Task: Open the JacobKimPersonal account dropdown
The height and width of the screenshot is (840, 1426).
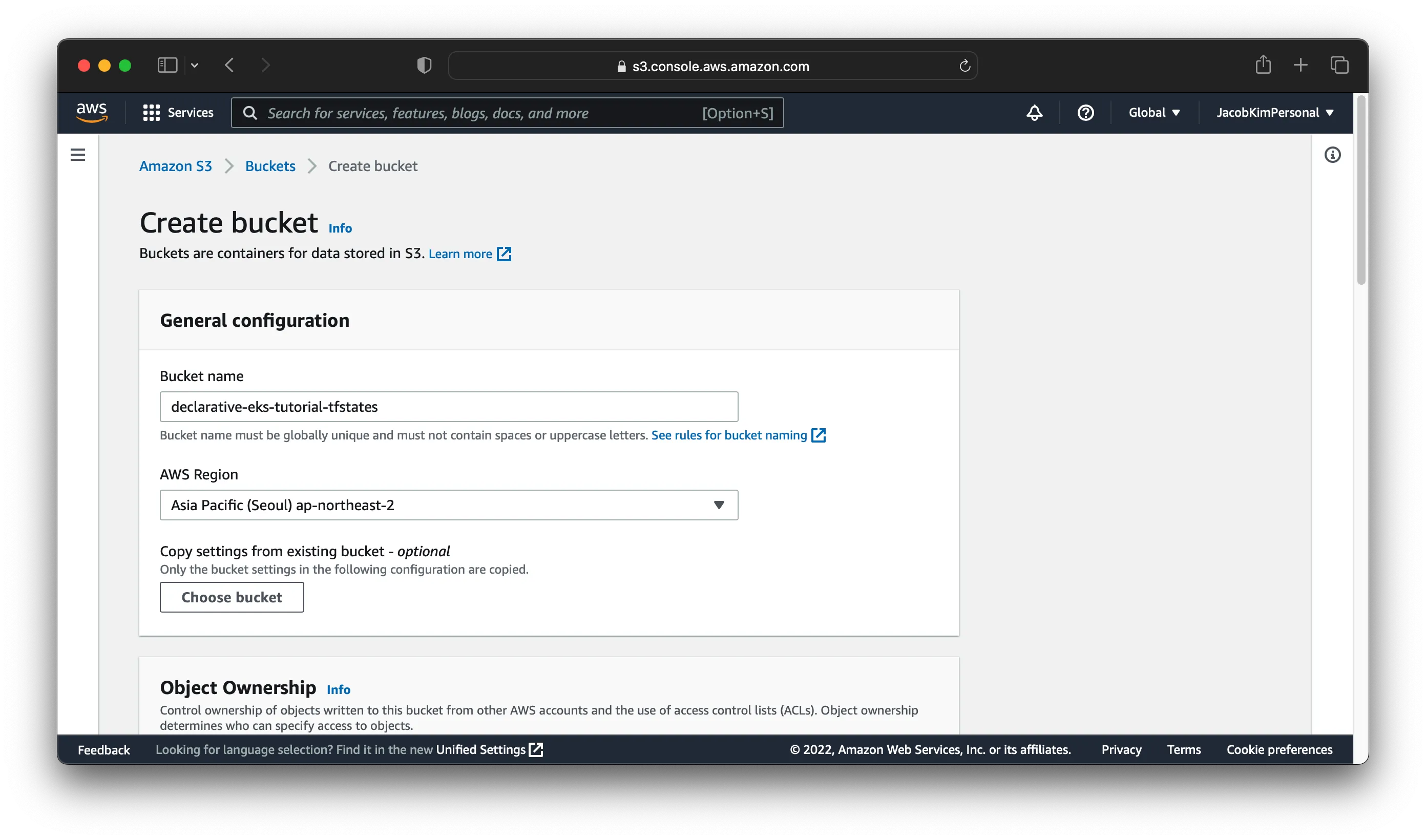Action: point(1275,113)
